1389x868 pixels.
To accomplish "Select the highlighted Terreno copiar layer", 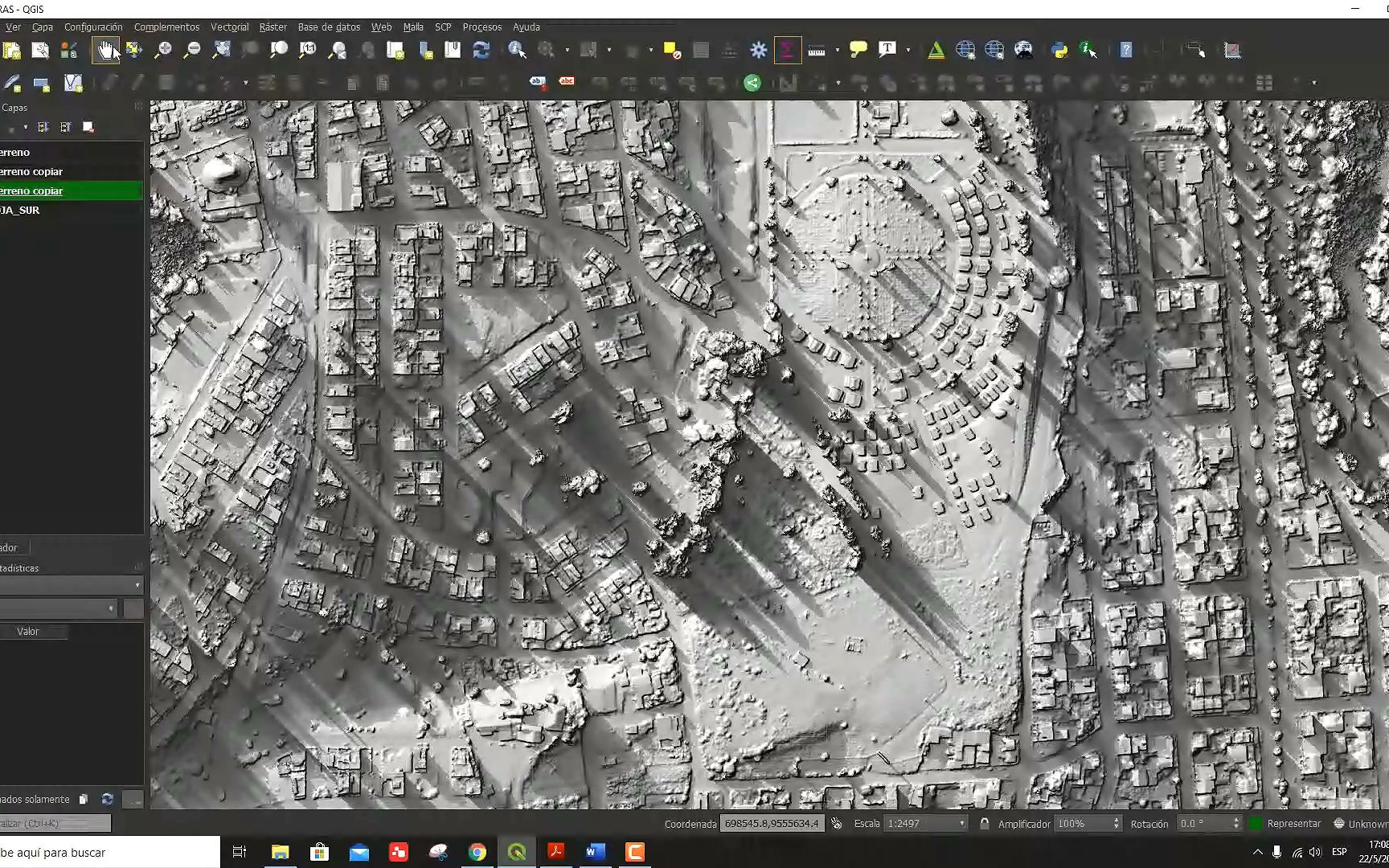I will (x=32, y=191).
